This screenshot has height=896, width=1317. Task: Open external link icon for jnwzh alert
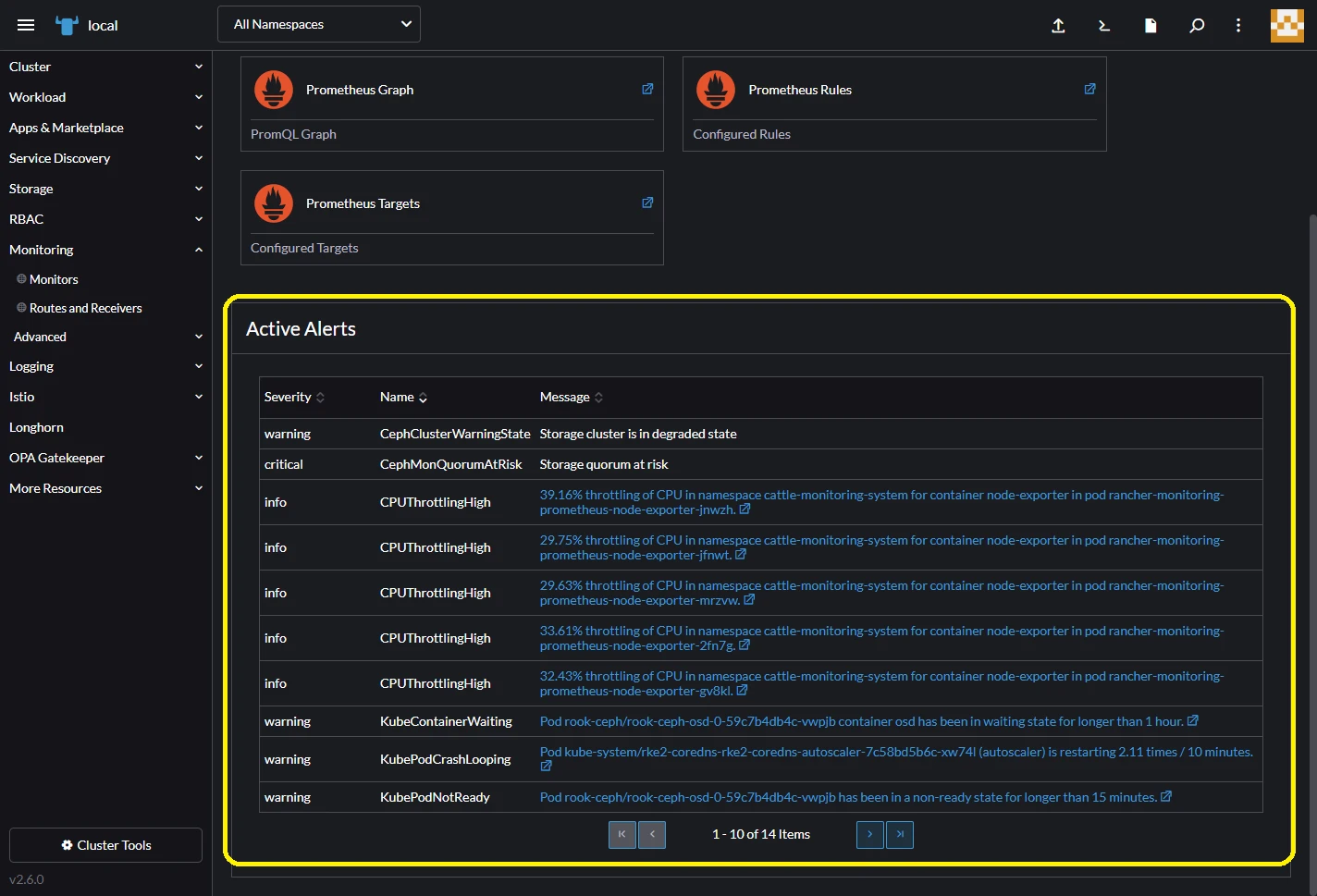pyautogui.click(x=745, y=509)
